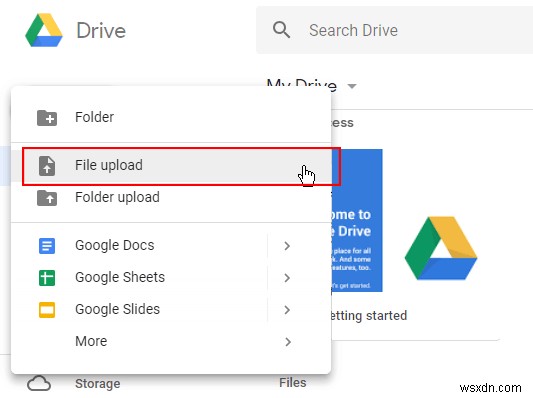Image resolution: width=533 pixels, height=398 pixels.
Task: Click into the Search Drive field
Action: tap(394, 30)
